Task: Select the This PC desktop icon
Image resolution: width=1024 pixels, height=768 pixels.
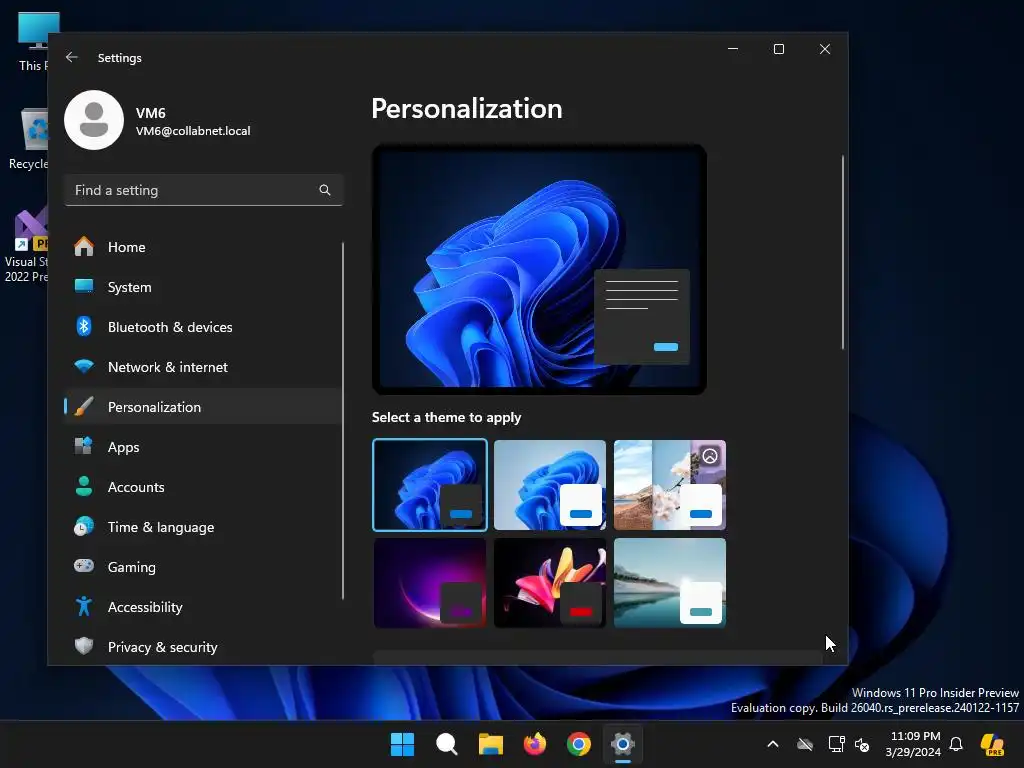Action: pos(34,42)
